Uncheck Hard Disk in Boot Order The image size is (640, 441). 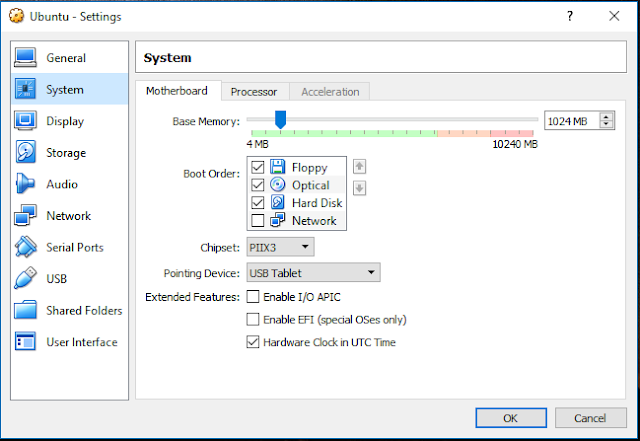click(x=258, y=203)
